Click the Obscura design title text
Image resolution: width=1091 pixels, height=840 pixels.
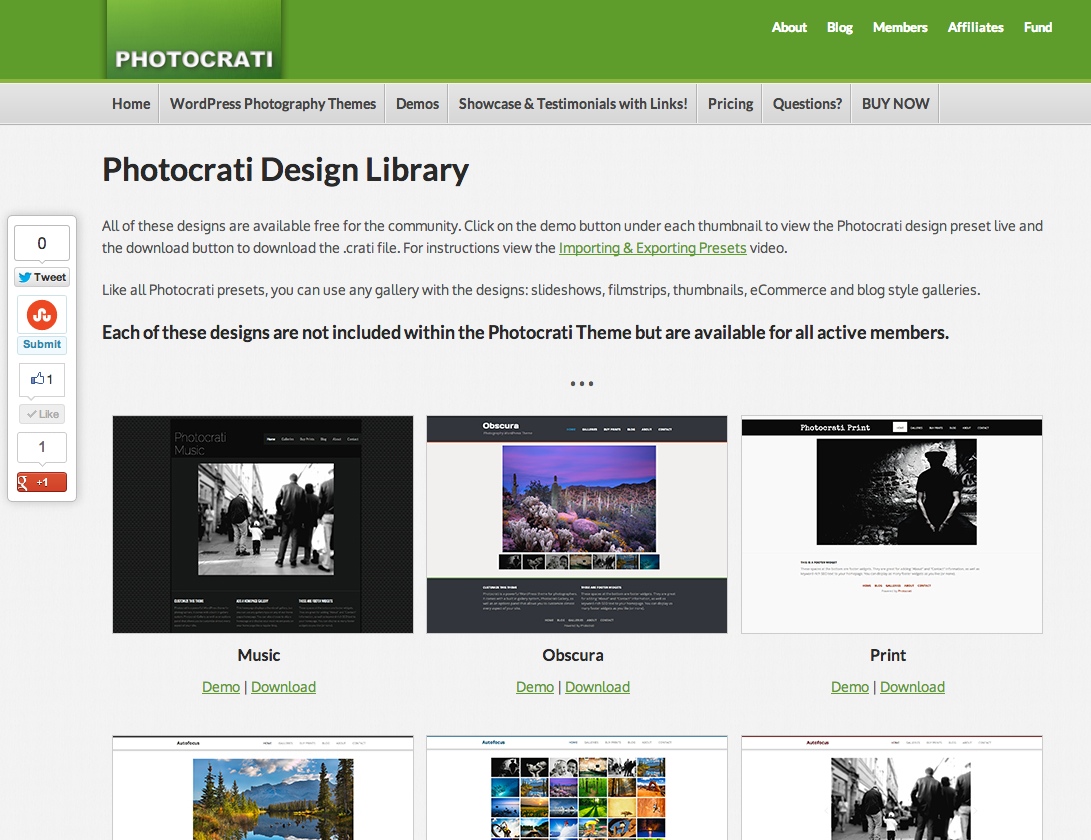pyautogui.click(x=573, y=655)
